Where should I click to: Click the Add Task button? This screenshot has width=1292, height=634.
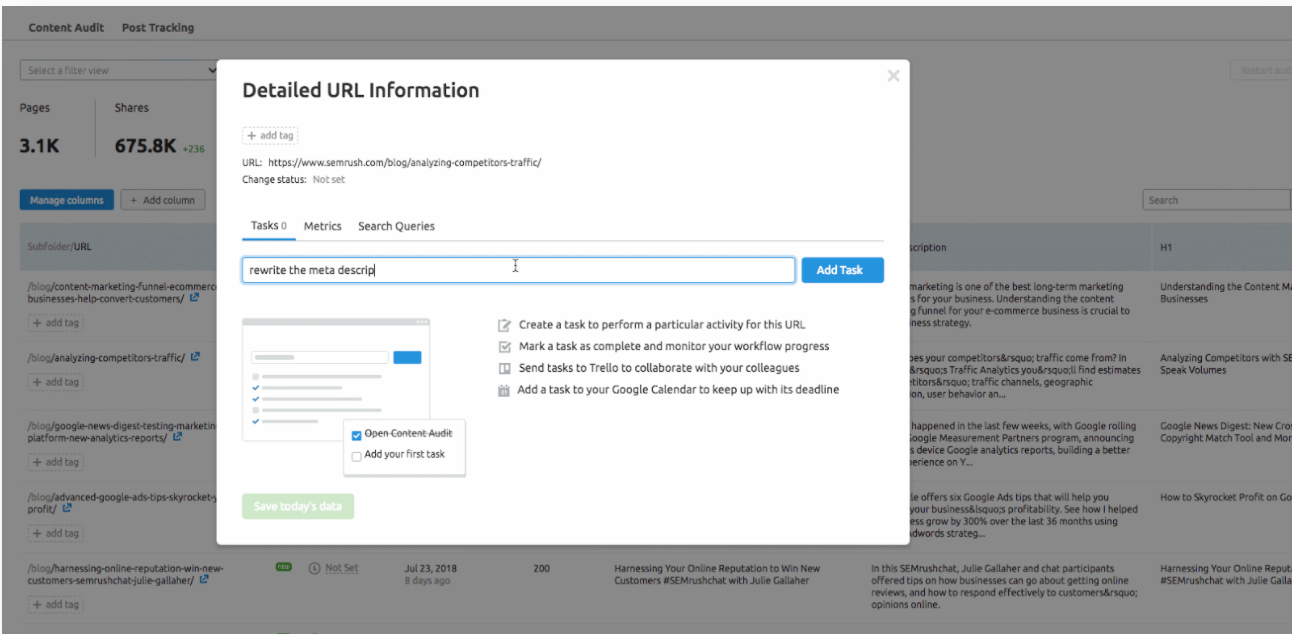(x=842, y=270)
